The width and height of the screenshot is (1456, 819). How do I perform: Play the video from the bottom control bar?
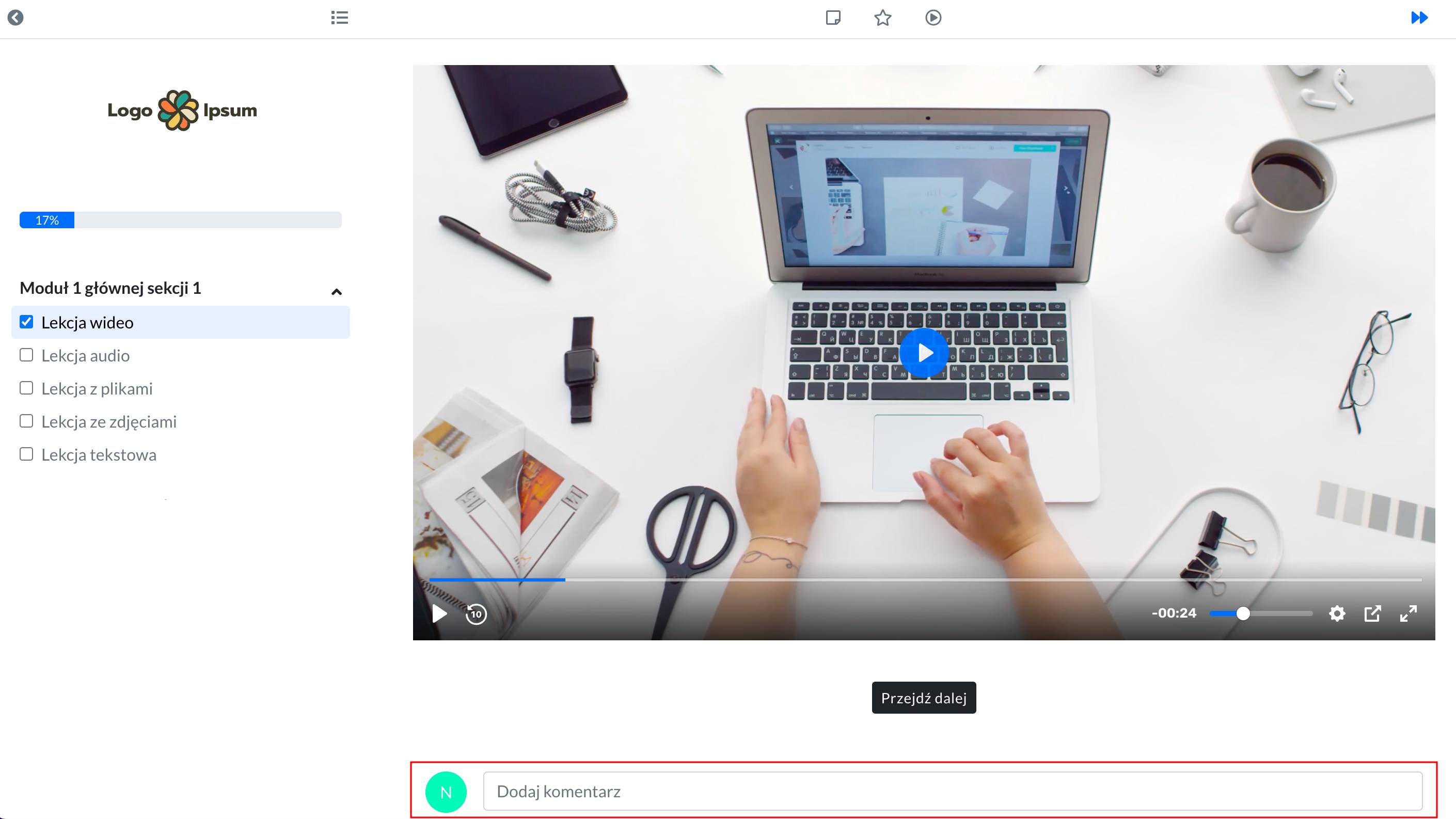pyautogui.click(x=439, y=613)
